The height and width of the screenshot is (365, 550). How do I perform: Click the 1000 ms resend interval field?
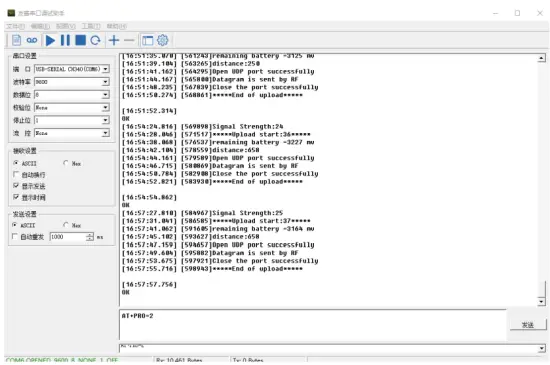click(68, 237)
